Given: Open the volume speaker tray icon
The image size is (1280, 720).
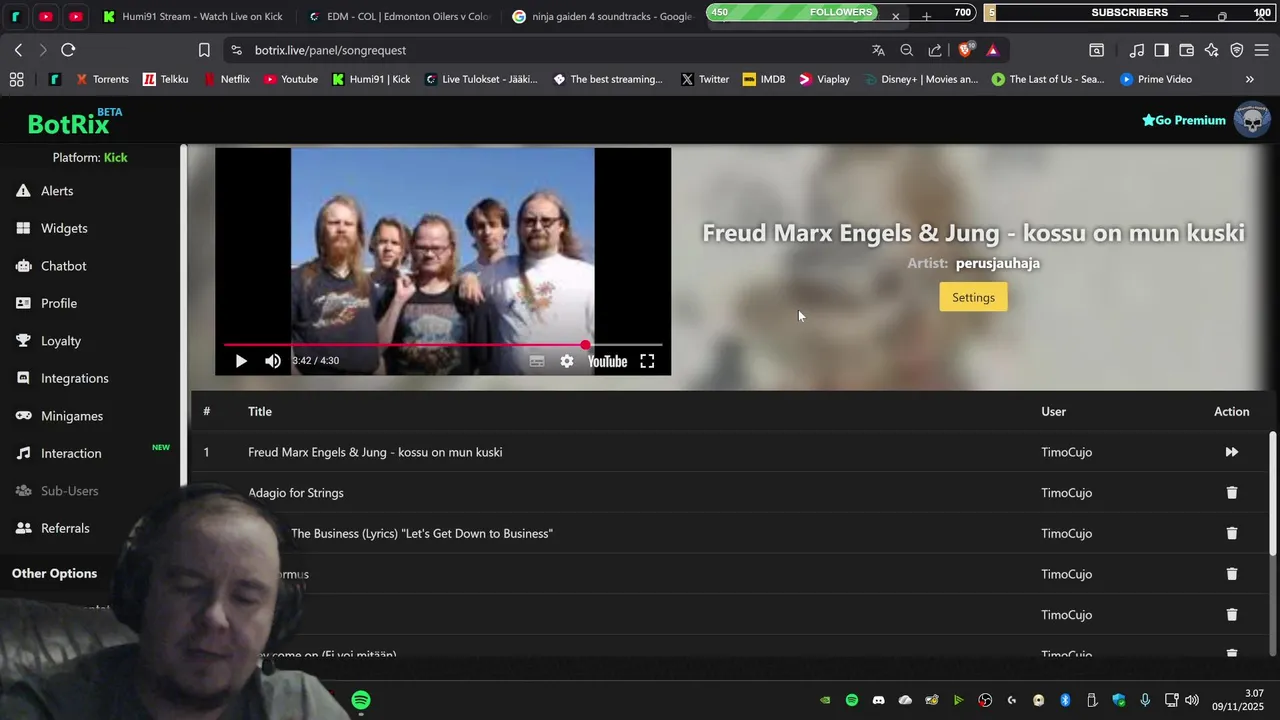Looking at the screenshot, I should click(1192, 700).
